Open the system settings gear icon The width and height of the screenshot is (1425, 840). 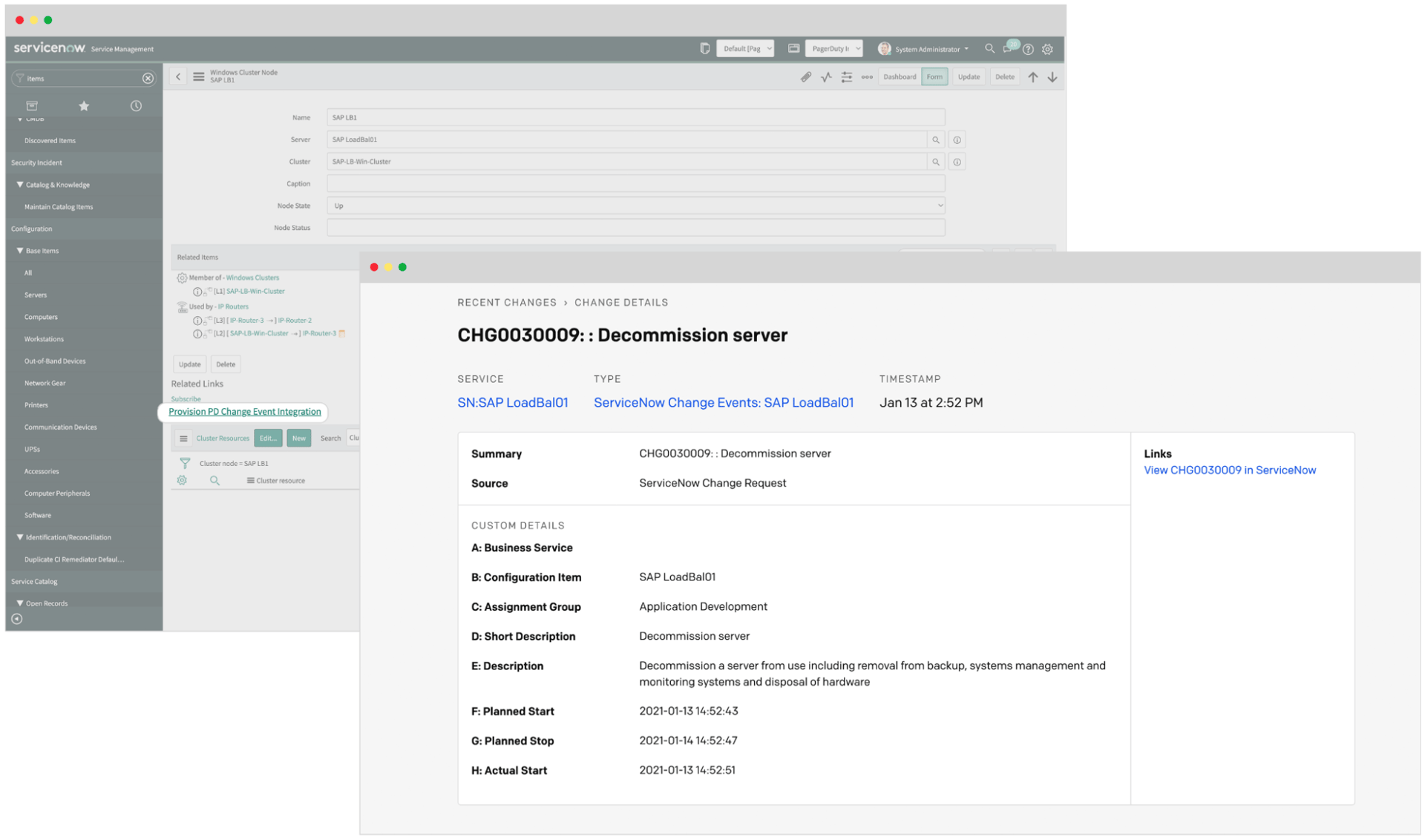pos(1047,49)
